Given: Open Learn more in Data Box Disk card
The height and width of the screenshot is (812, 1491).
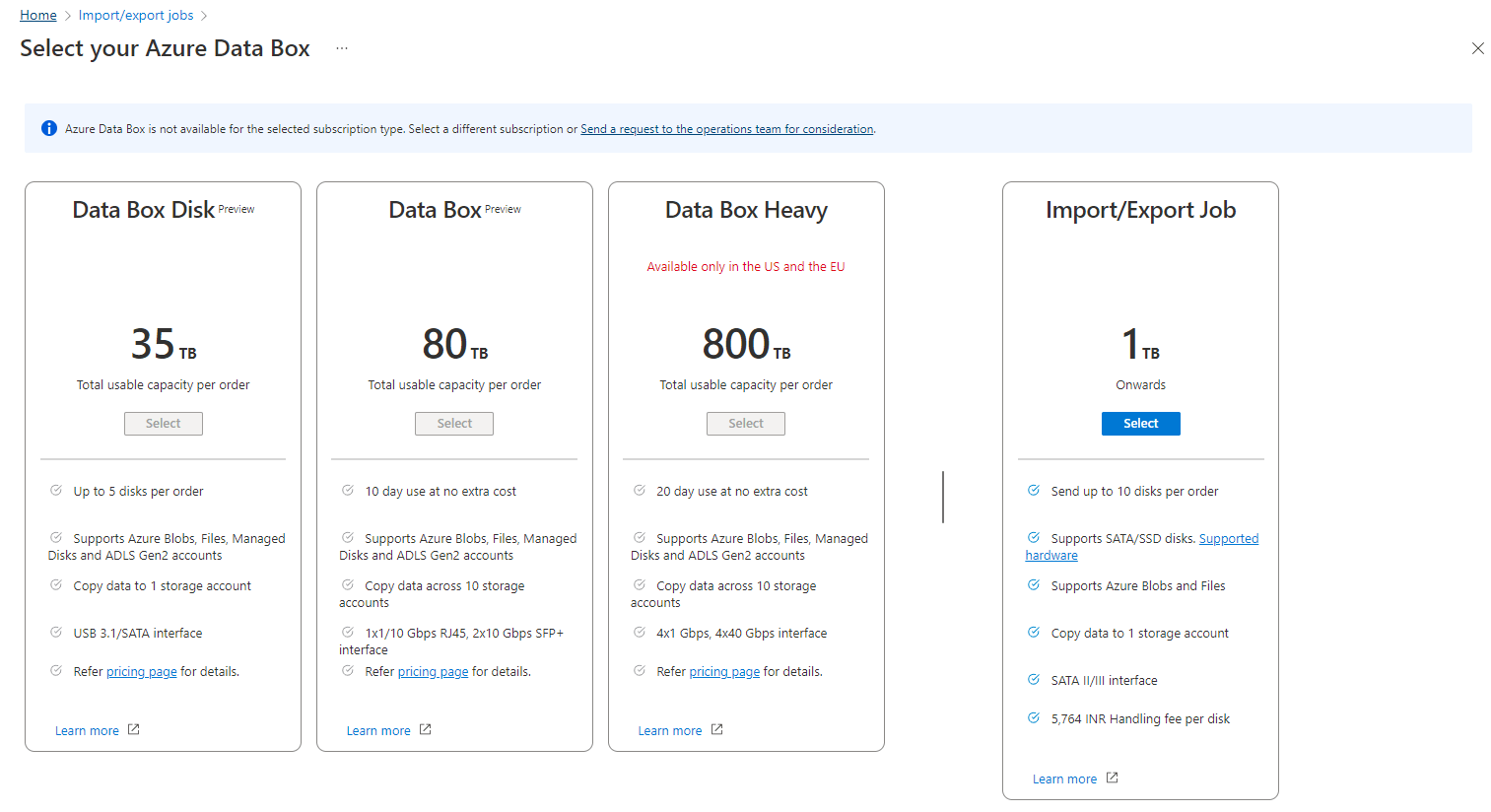Looking at the screenshot, I should tap(87, 731).
